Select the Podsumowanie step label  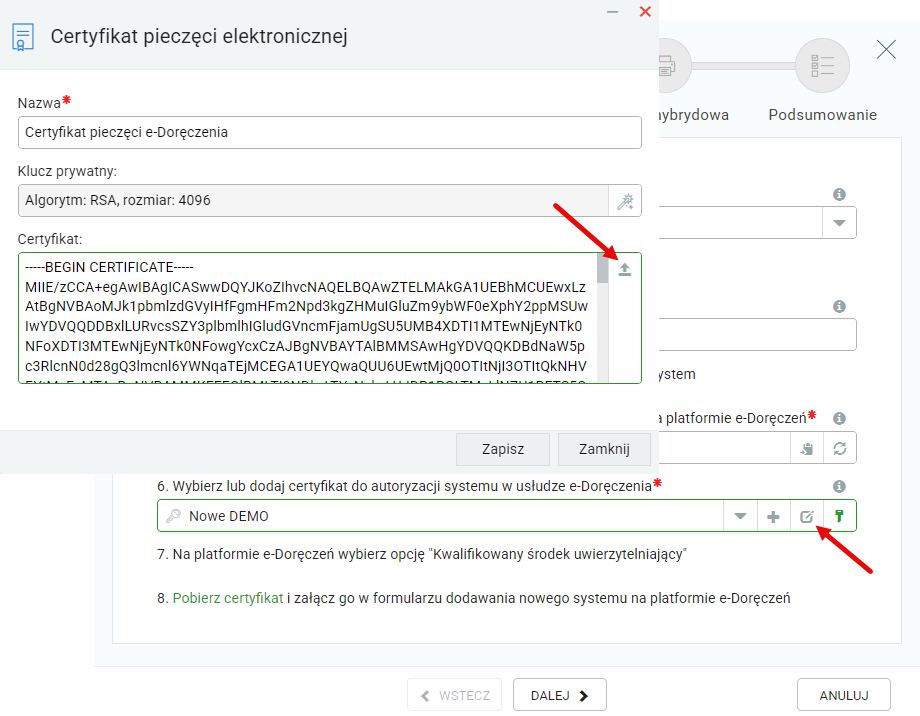823,115
